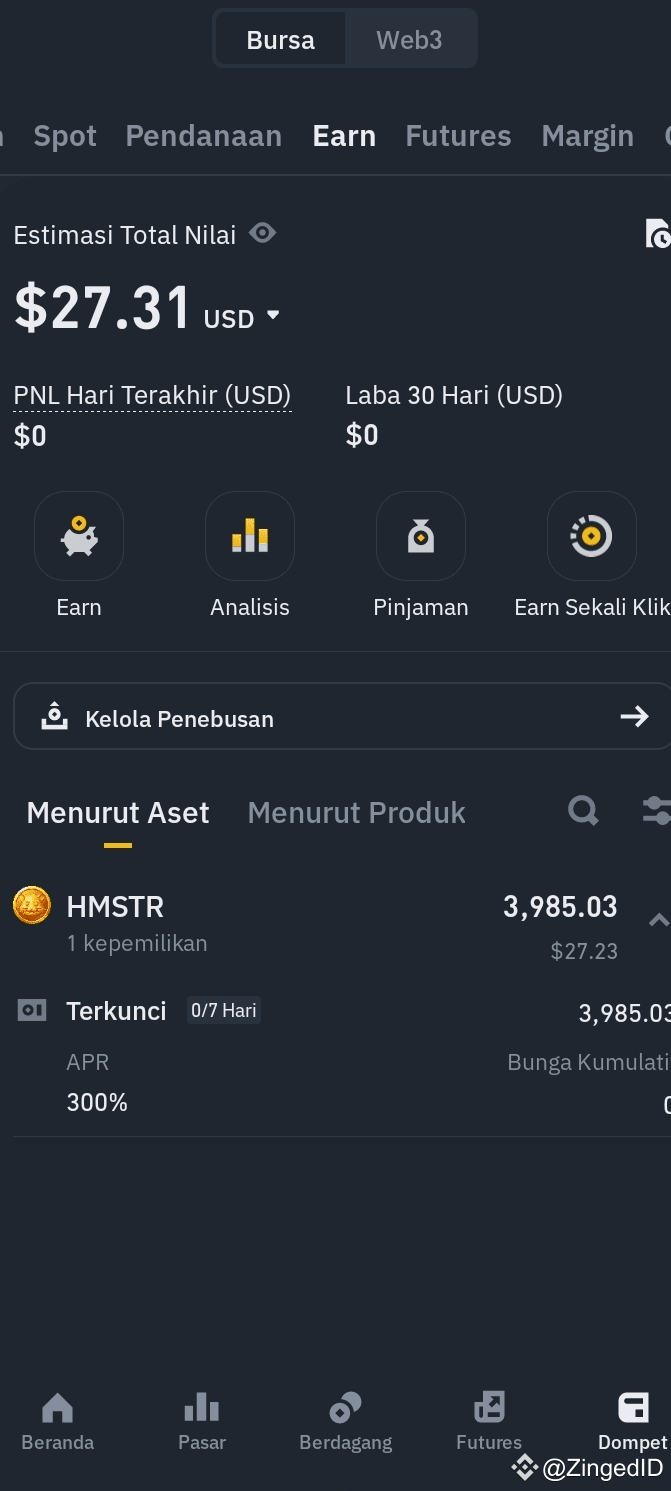
Task: Collapse the HMSTR asset details
Action: pyautogui.click(x=658, y=920)
